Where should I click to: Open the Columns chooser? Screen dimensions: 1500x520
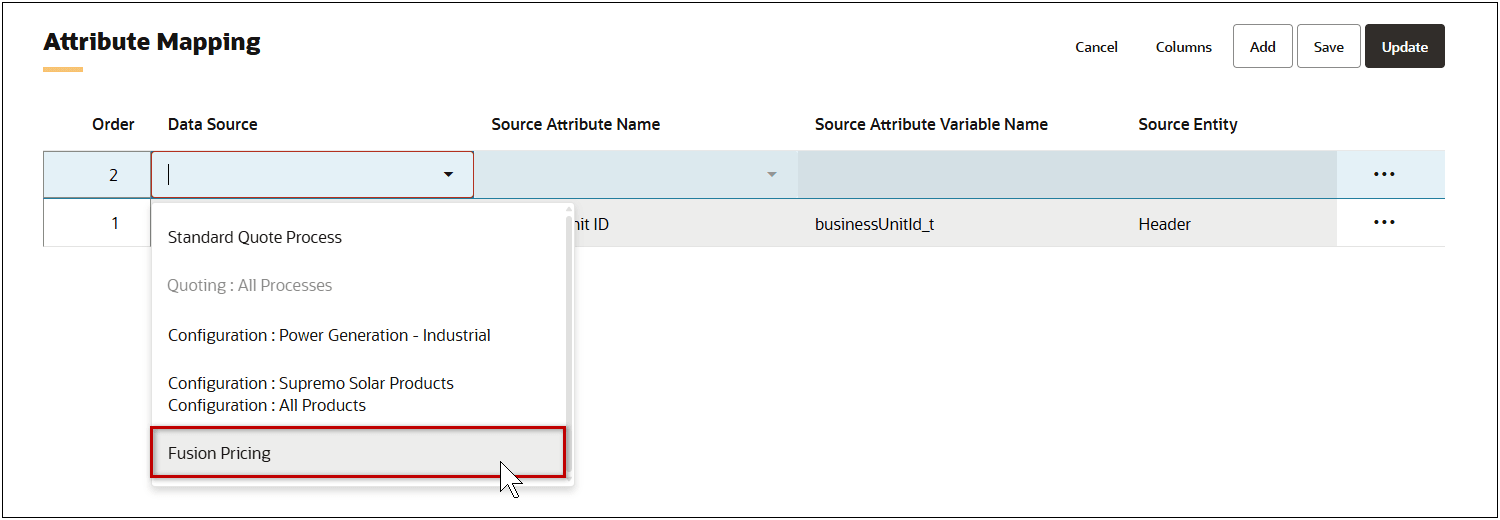click(x=1184, y=47)
